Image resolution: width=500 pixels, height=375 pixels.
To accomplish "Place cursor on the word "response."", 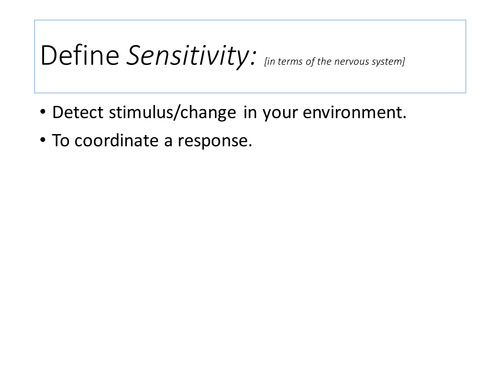I will 215,141.
